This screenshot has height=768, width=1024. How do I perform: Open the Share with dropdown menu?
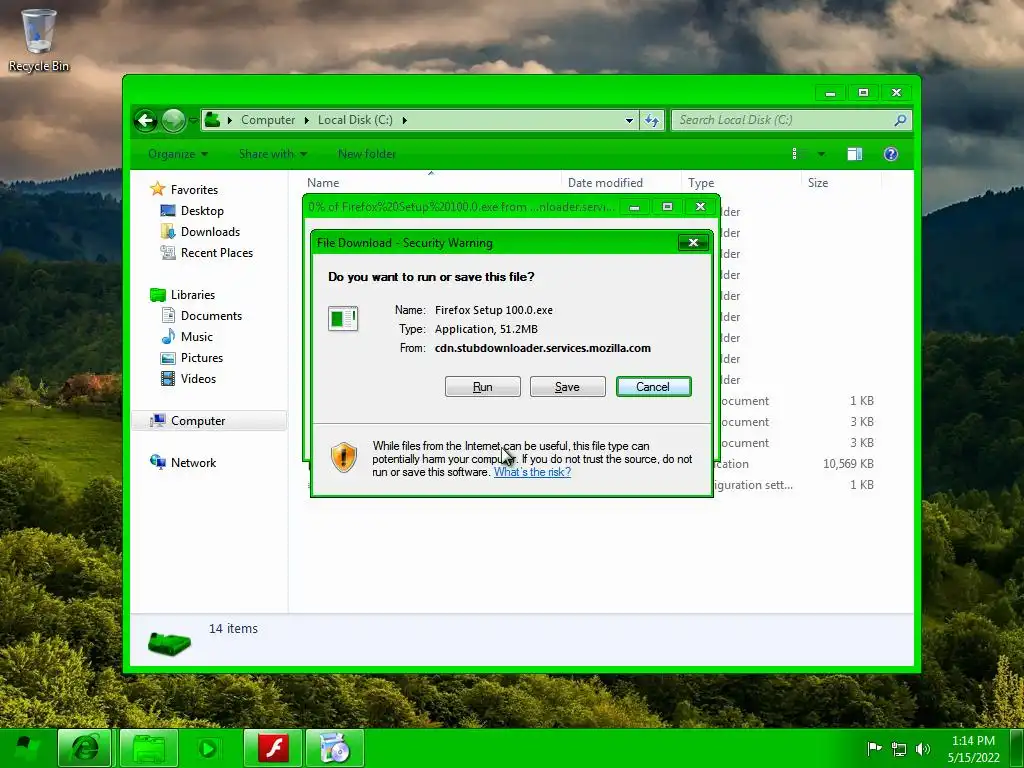[x=272, y=154]
